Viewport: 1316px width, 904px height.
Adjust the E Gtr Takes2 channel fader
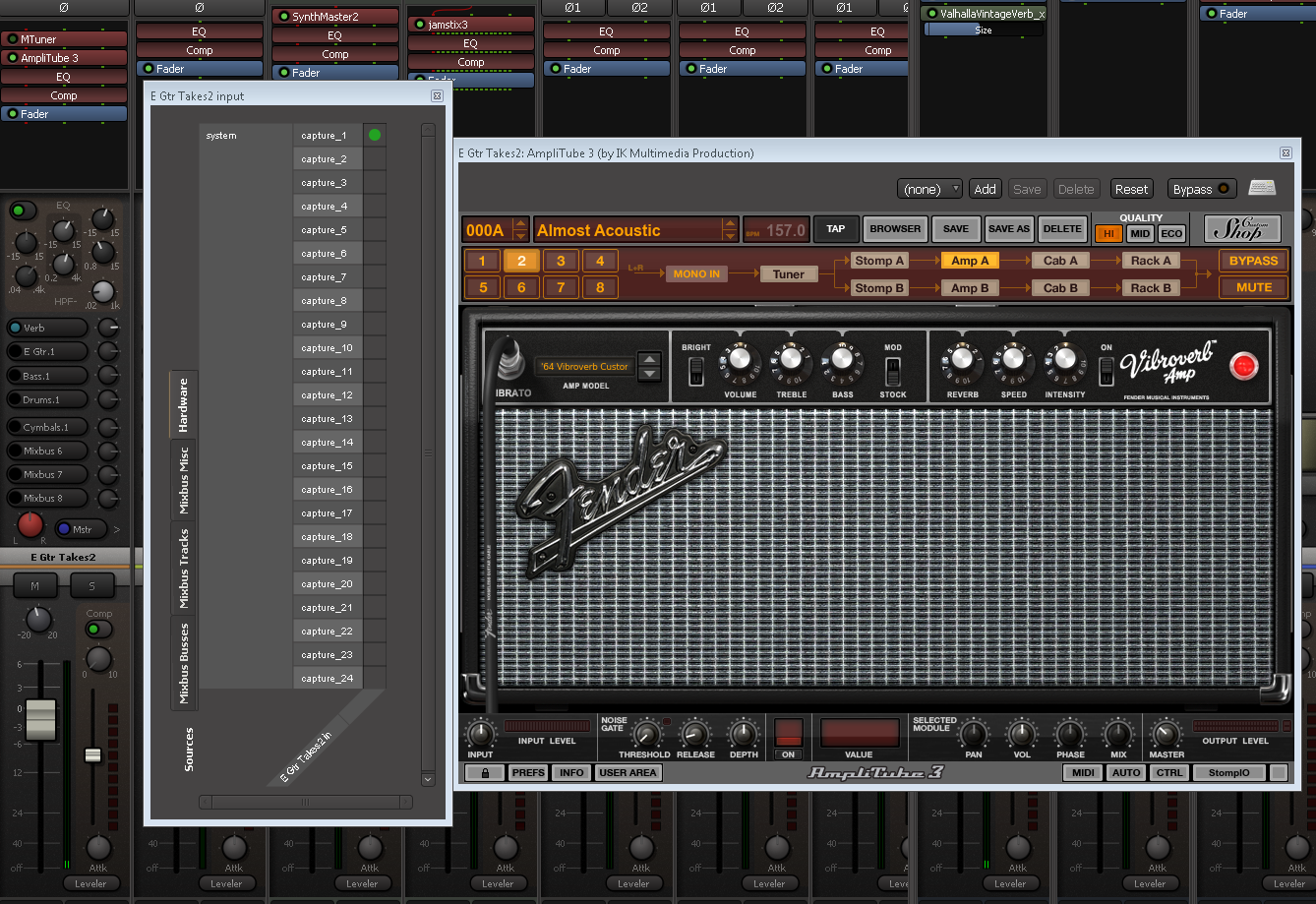tap(40, 720)
